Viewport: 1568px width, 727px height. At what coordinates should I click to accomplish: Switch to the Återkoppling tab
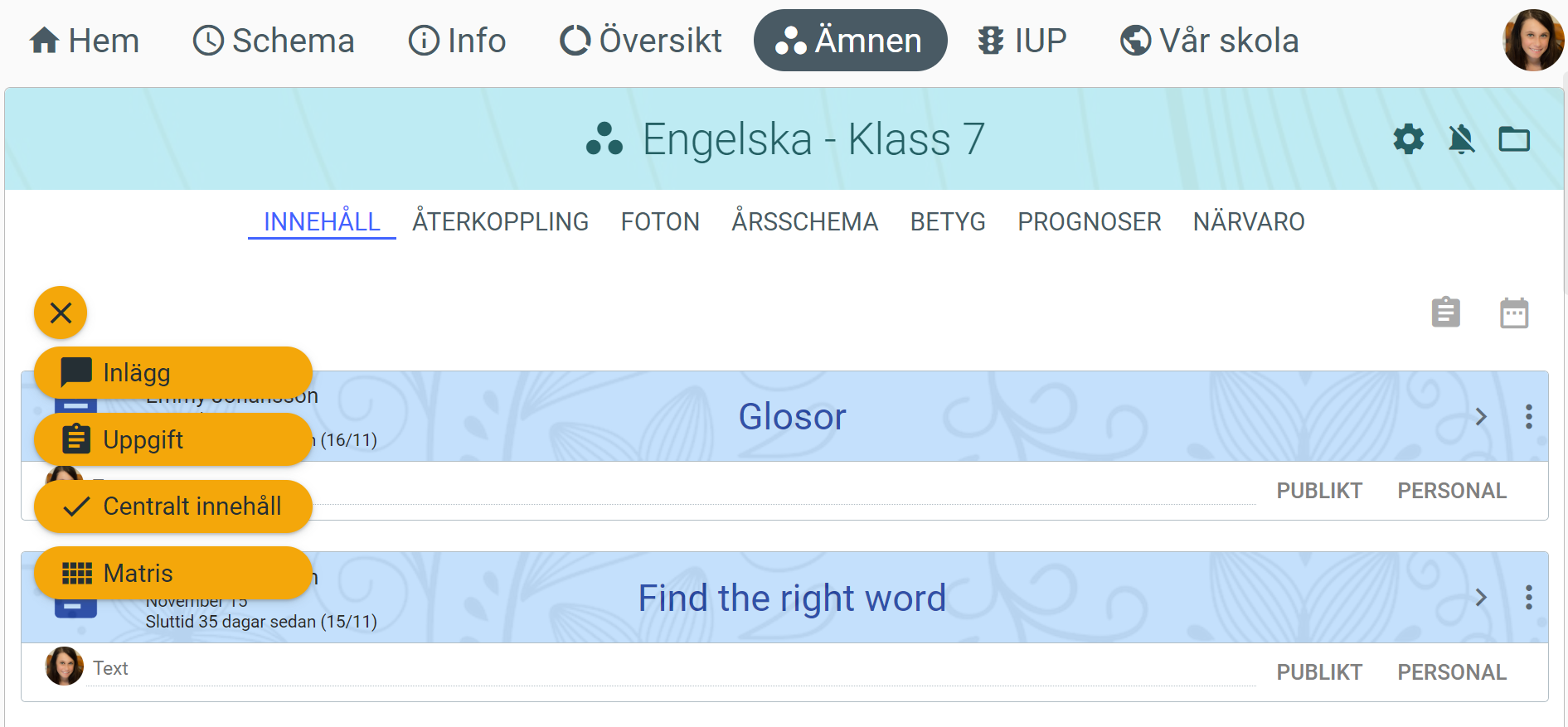pyautogui.click(x=500, y=222)
